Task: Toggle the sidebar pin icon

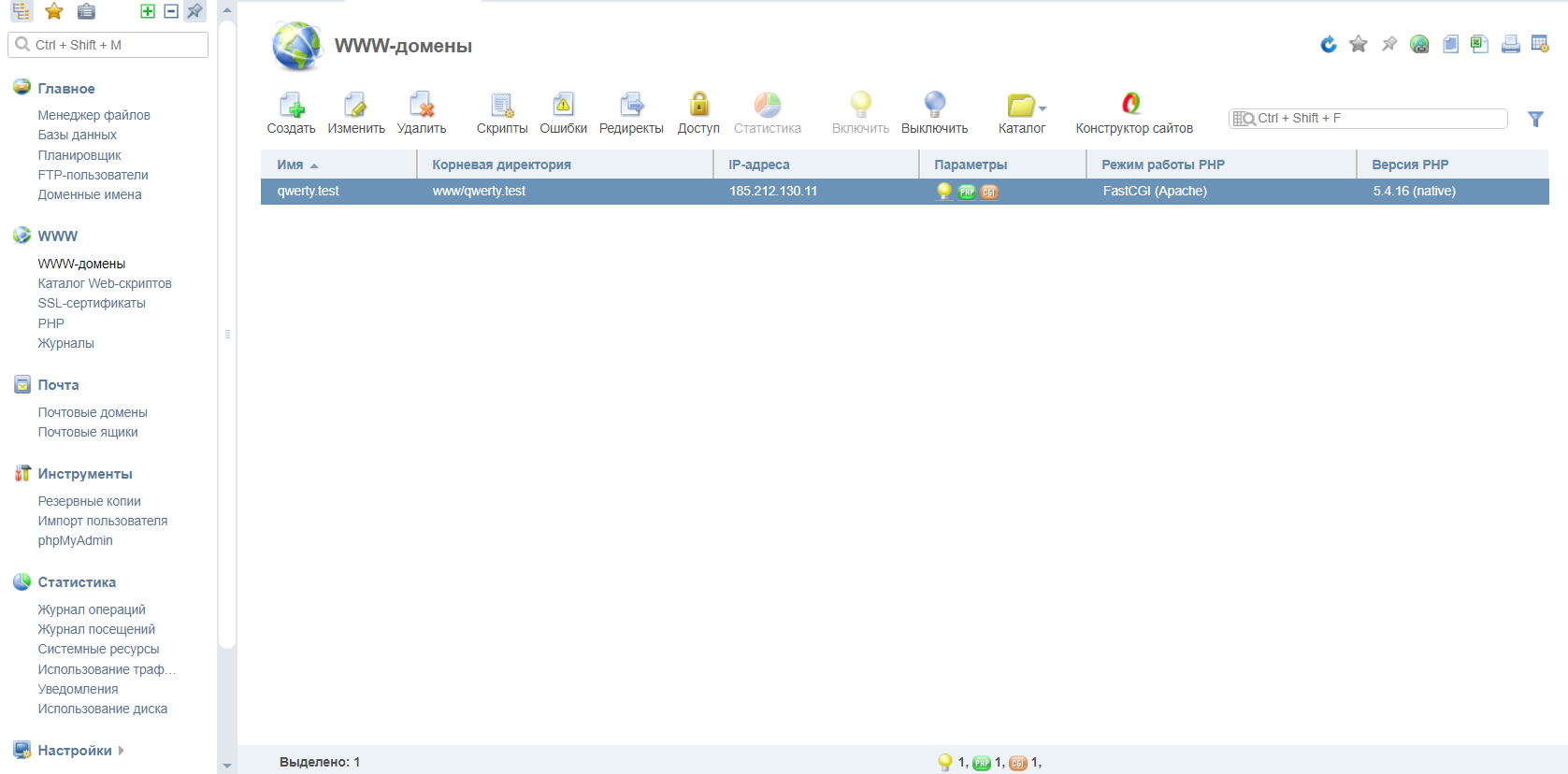Action: point(194,11)
